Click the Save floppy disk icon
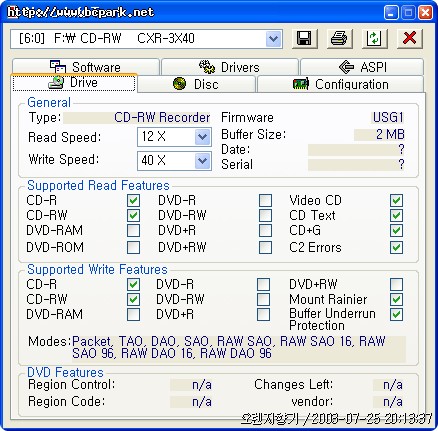The height and width of the screenshot is (431, 438). [305, 38]
